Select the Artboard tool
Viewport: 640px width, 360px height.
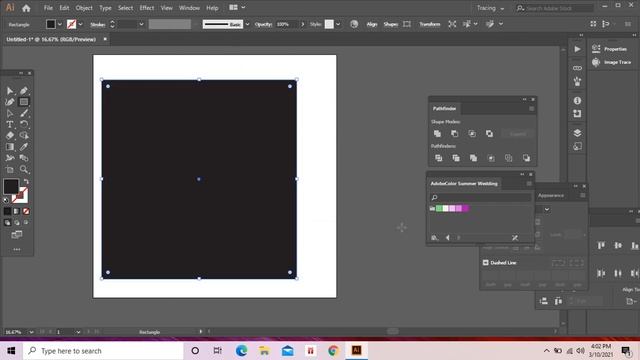pos(10,169)
